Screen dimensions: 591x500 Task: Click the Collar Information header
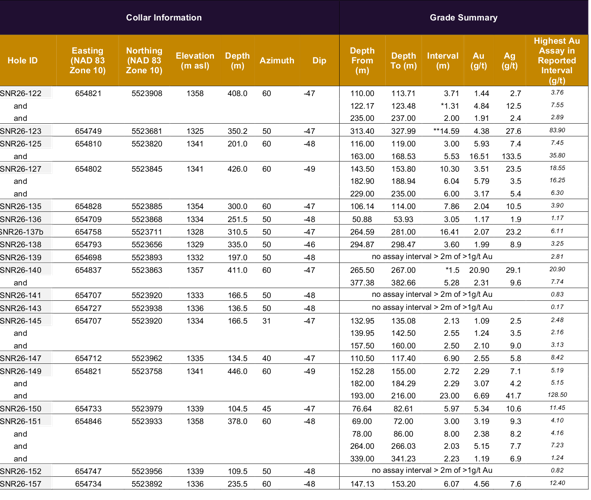point(164,18)
